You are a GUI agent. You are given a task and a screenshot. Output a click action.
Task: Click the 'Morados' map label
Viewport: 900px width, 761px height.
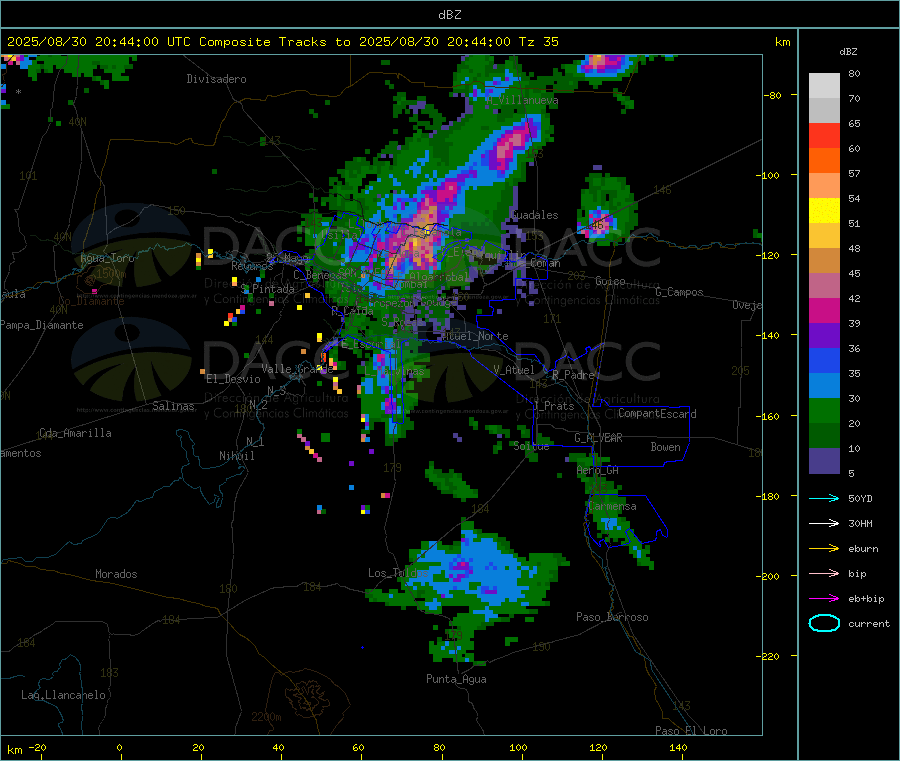(x=116, y=574)
